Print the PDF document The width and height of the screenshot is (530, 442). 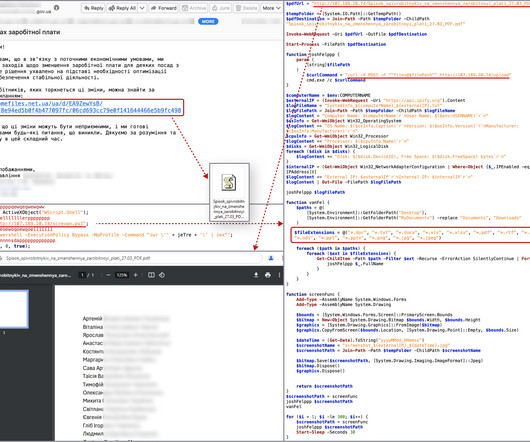coord(268,275)
